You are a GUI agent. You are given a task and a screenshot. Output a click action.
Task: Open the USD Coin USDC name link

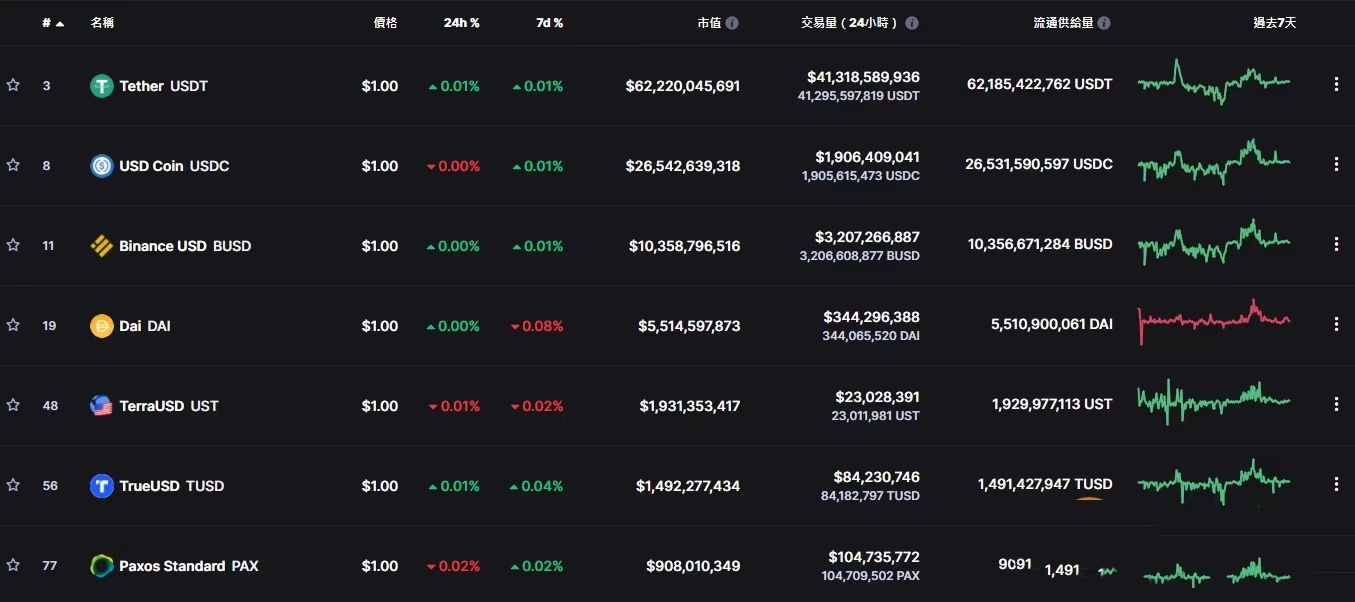point(174,166)
